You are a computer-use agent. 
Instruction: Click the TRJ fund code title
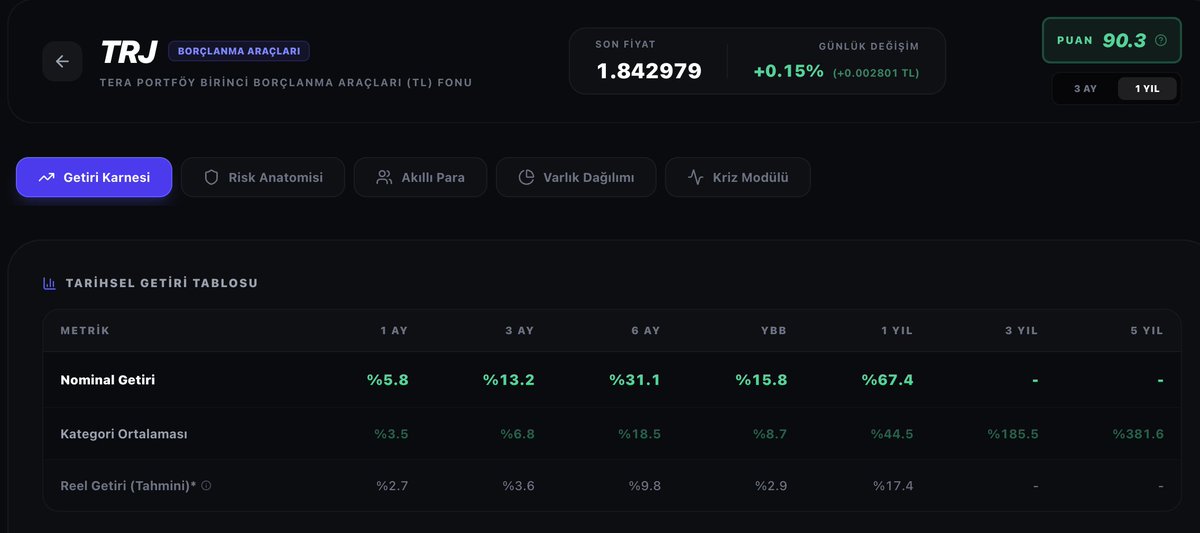point(129,52)
